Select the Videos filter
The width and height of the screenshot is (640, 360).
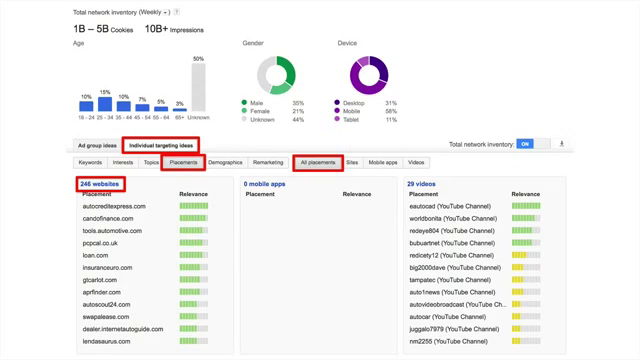pos(416,162)
